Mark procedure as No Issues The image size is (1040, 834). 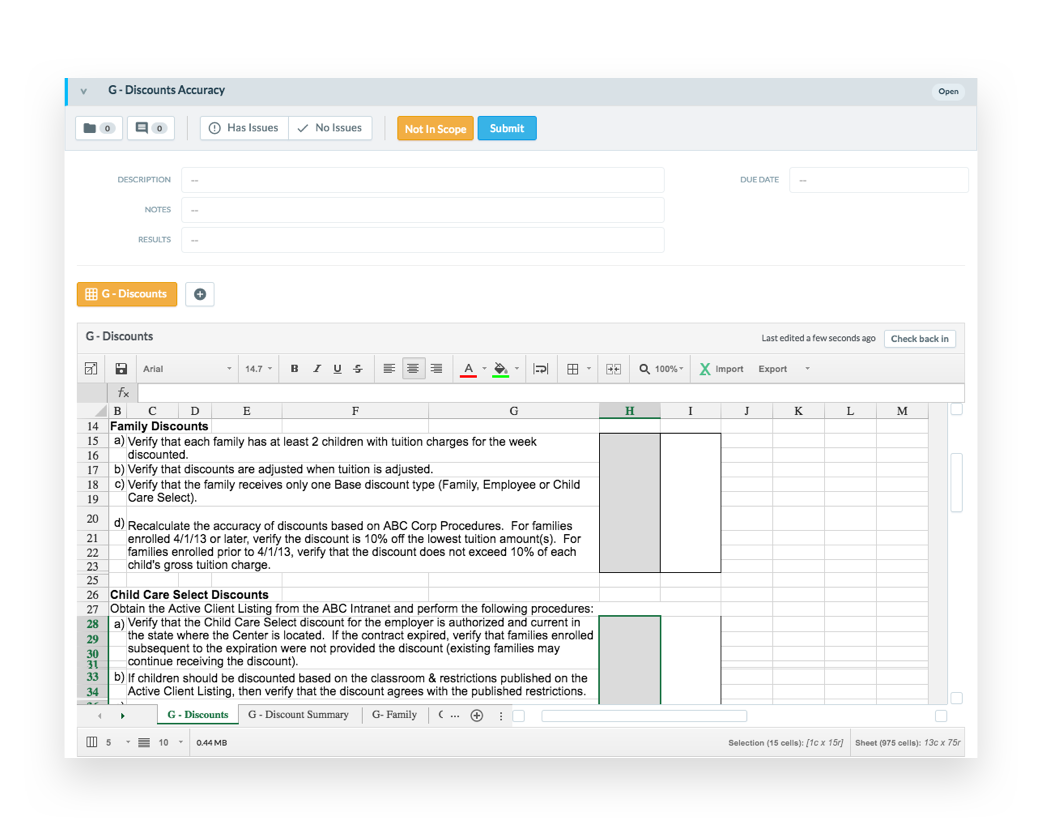click(x=330, y=128)
